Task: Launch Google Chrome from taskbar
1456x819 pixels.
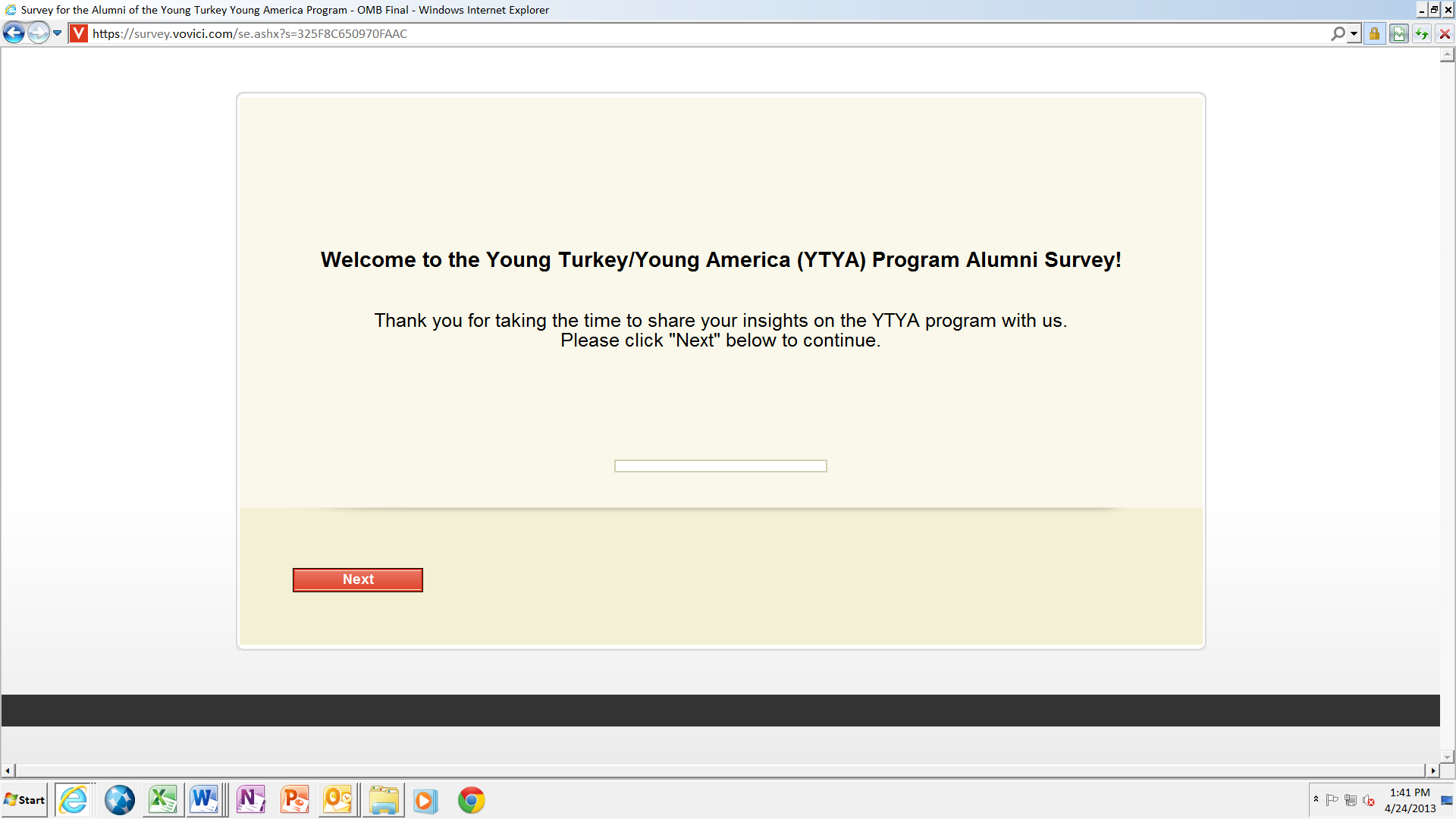Action: (471, 800)
